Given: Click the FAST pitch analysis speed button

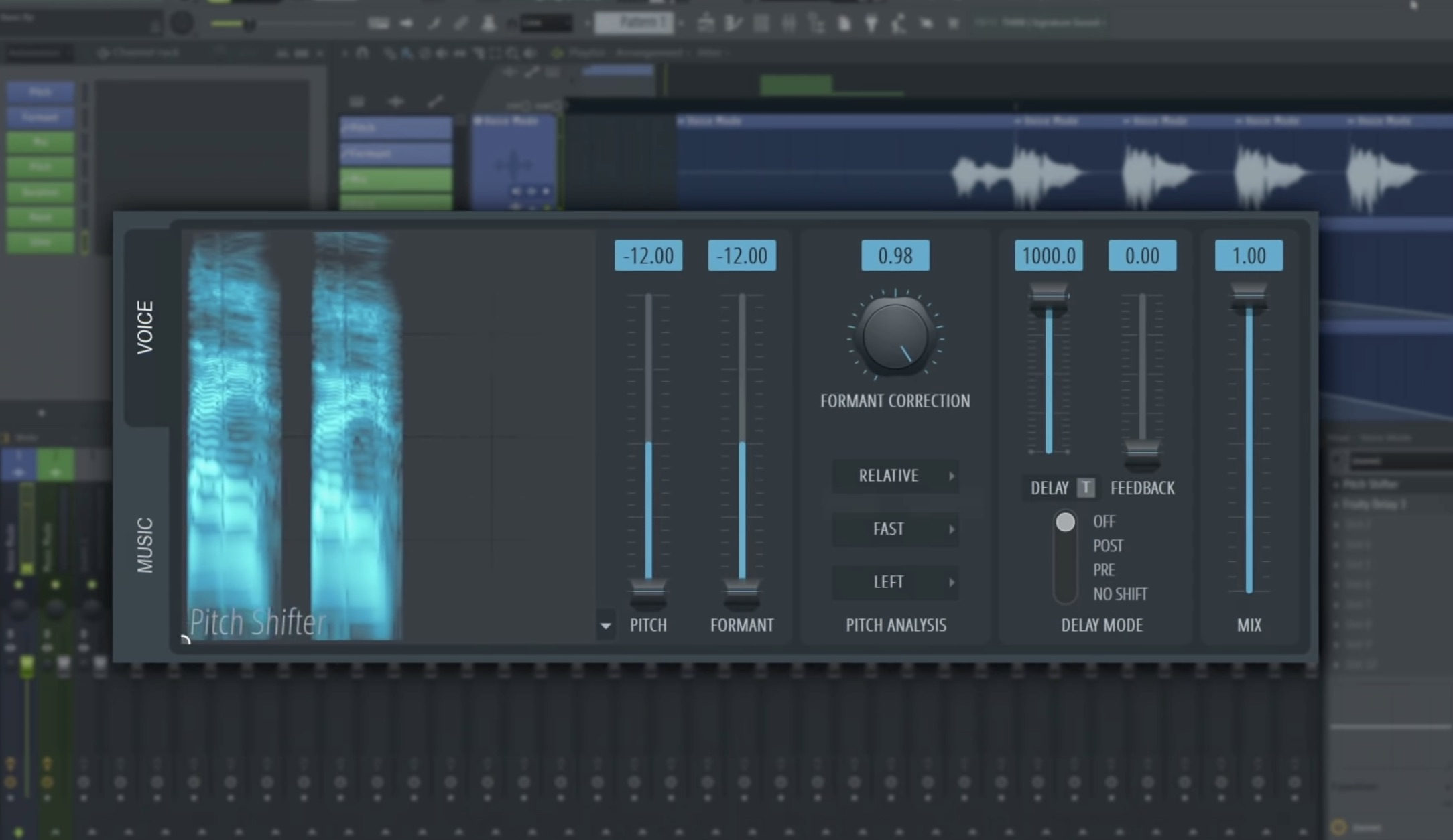Looking at the screenshot, I should tap(895, 529).
